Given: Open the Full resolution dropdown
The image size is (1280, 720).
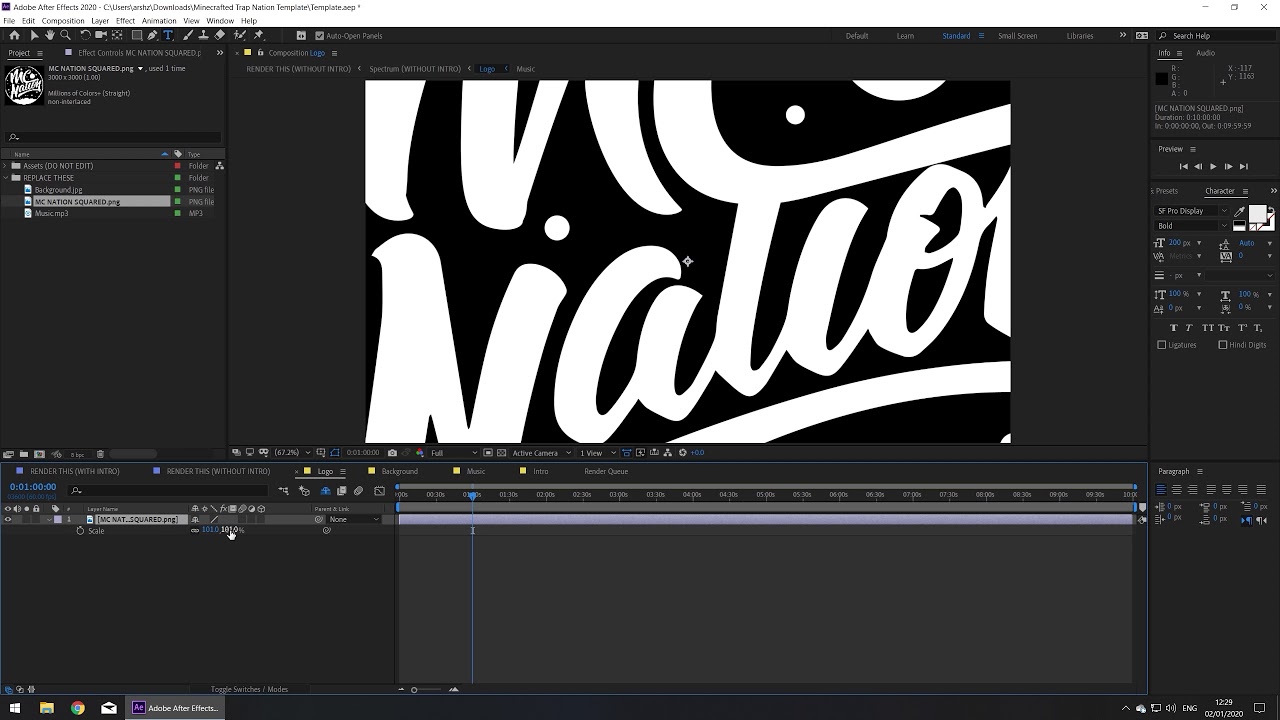Looking at the screenshot, I should [x=452, y=453].
